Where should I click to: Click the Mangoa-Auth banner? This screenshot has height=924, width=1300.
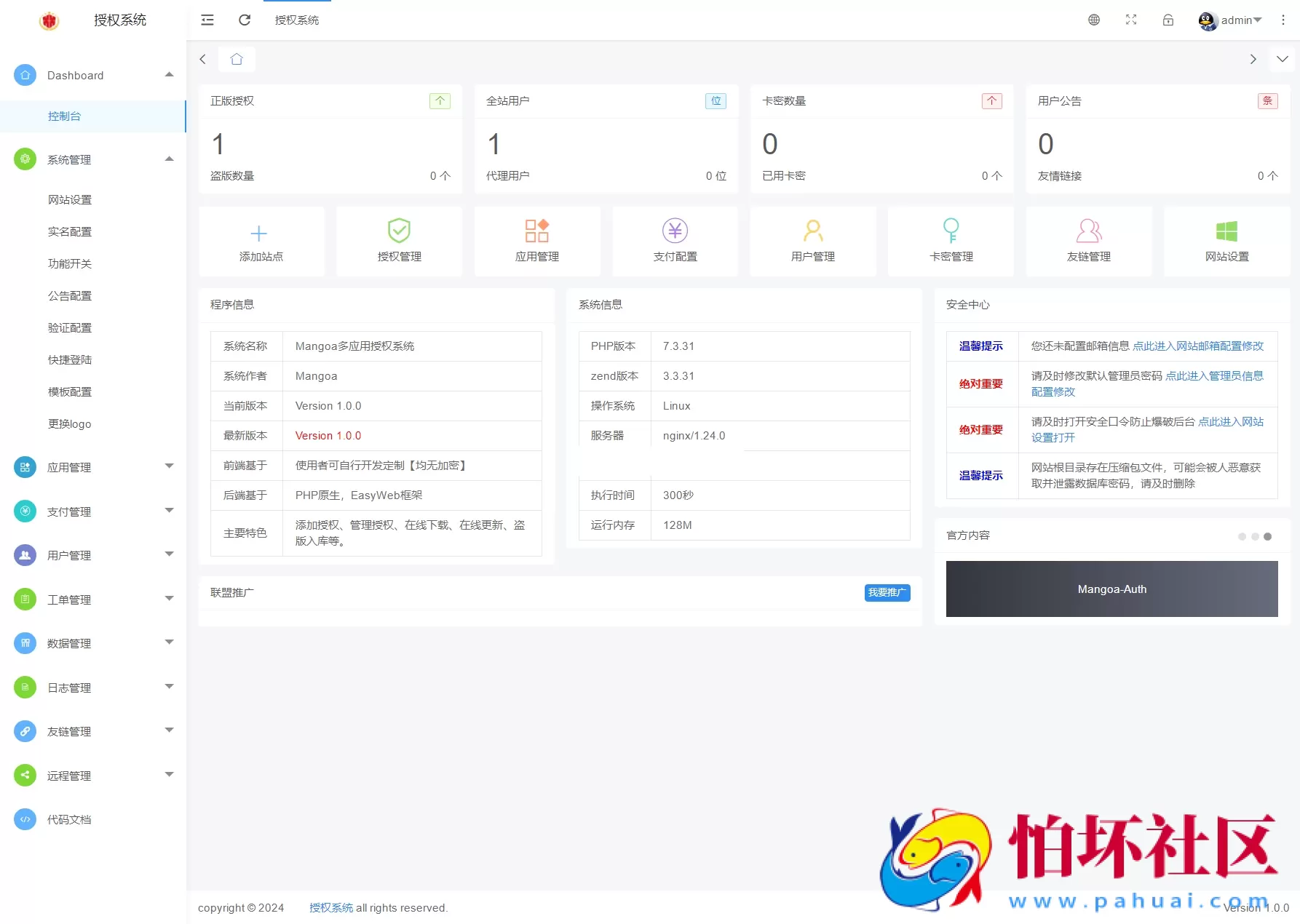[1111, 589]
